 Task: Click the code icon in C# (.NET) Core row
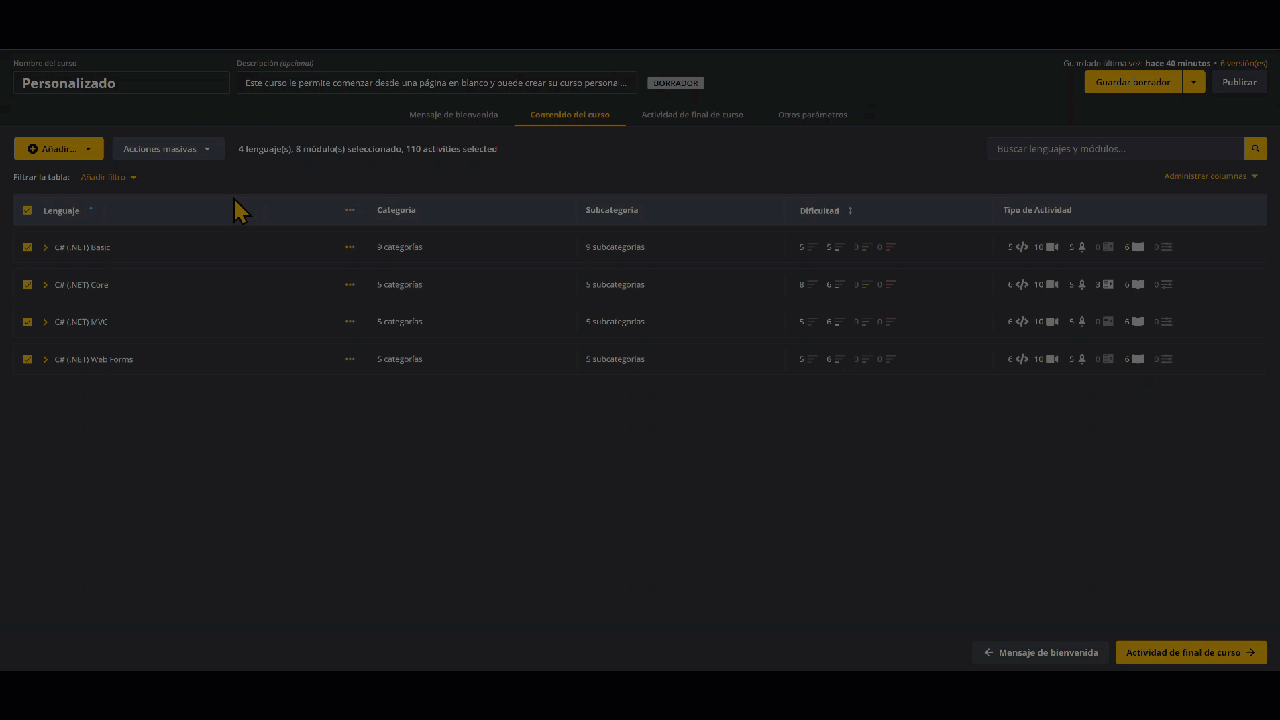pyautogui.click(x=1022, y=285)
